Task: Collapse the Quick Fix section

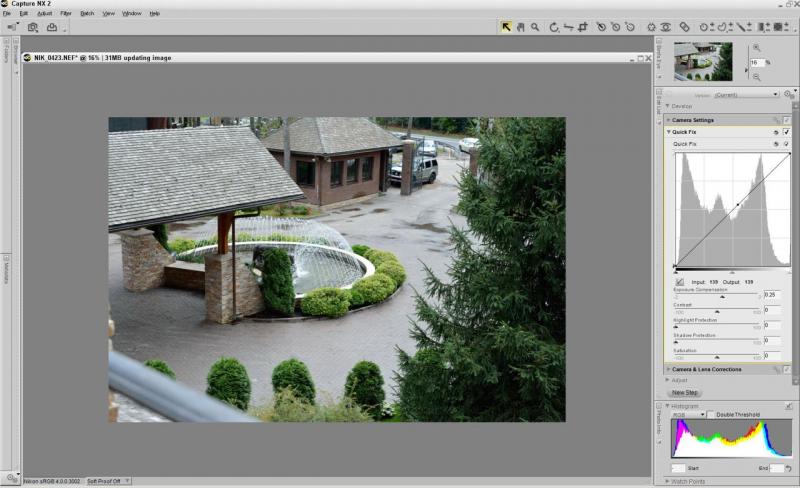Action: (668, 132)
